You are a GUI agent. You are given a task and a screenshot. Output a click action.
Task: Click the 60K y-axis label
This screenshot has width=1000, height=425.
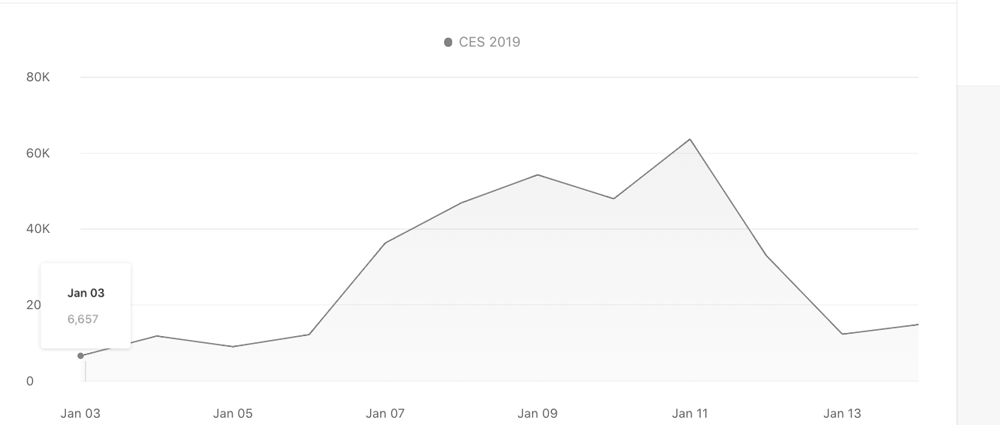pyautogui.click(x=38, y=153)
